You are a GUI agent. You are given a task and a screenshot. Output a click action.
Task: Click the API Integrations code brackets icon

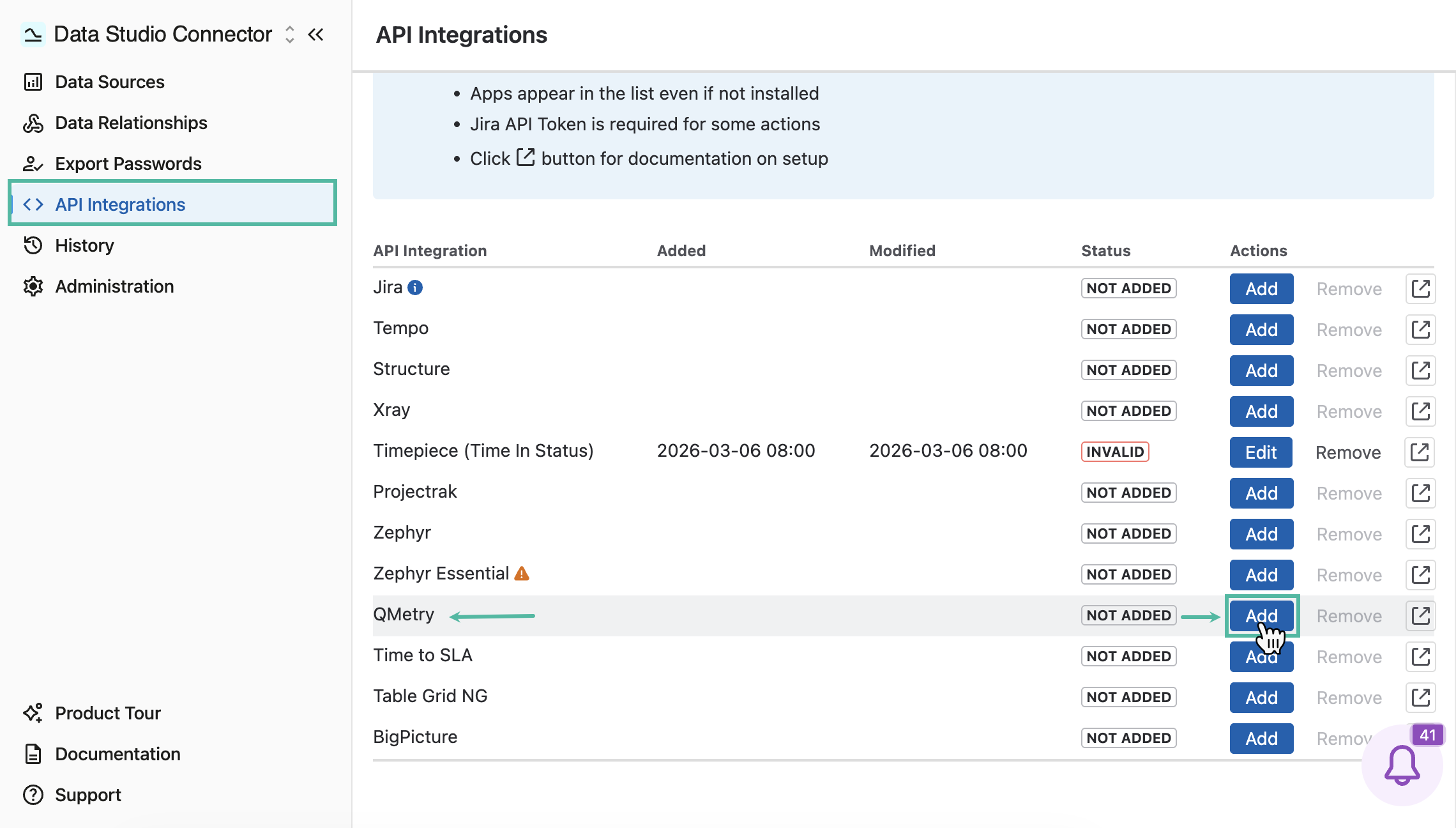tap(33, 204)
